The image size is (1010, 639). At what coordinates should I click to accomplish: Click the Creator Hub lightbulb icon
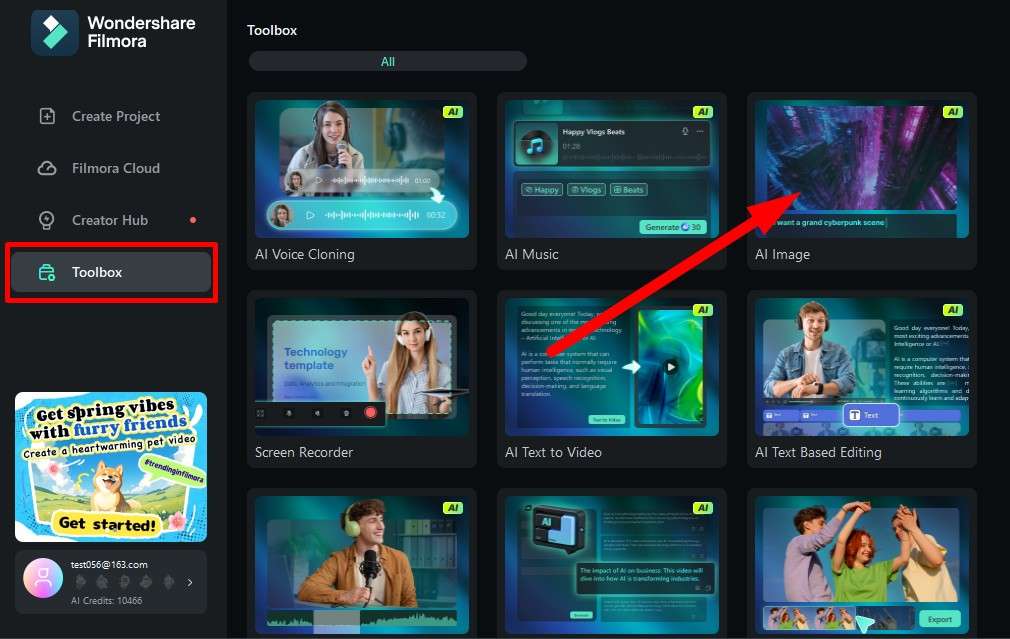46,220
